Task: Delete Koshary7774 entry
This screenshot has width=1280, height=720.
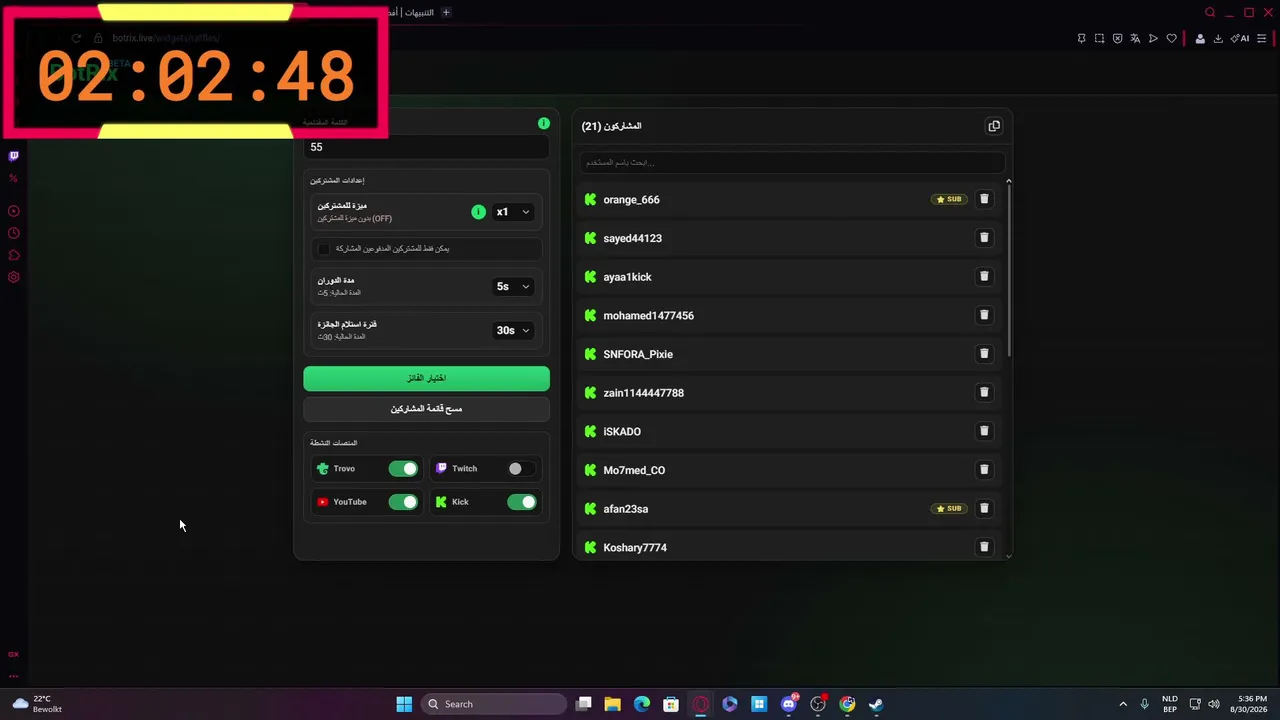Action: (x=984, y=547)
